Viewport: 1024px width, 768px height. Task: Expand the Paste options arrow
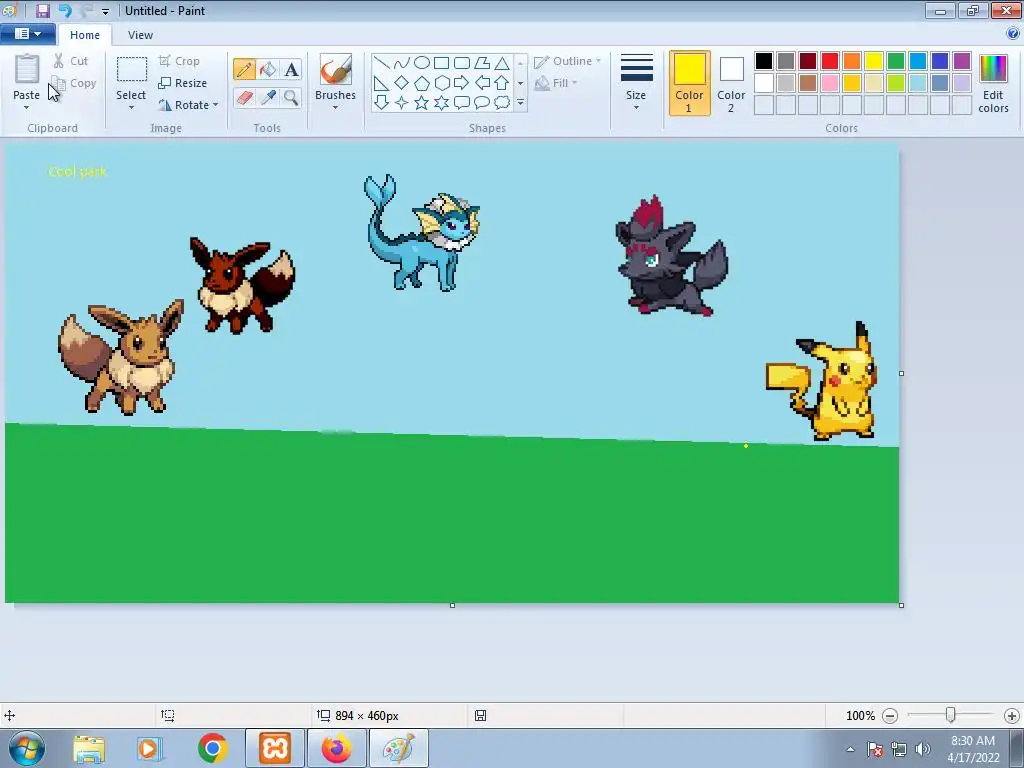coord(26,107)
